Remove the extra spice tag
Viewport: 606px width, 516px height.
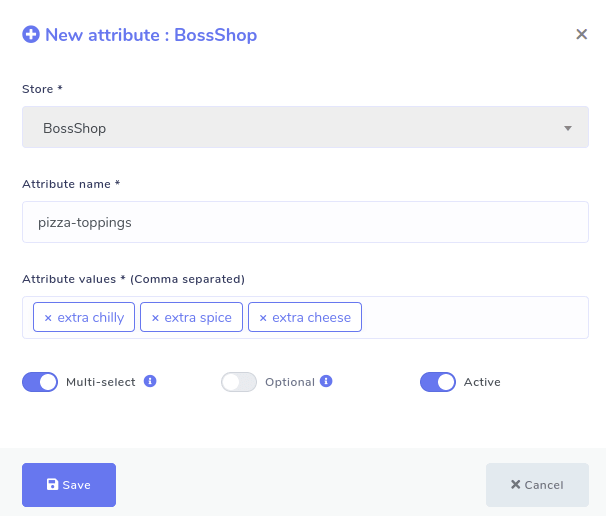155,318
